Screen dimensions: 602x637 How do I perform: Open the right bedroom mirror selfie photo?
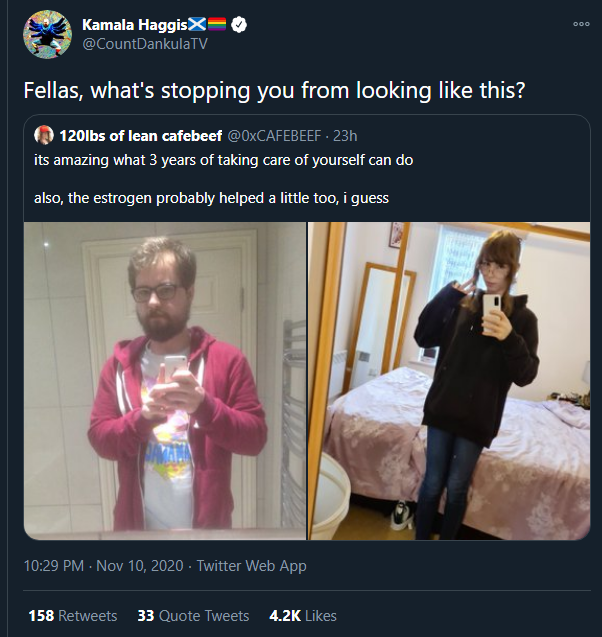click(449, 381)
